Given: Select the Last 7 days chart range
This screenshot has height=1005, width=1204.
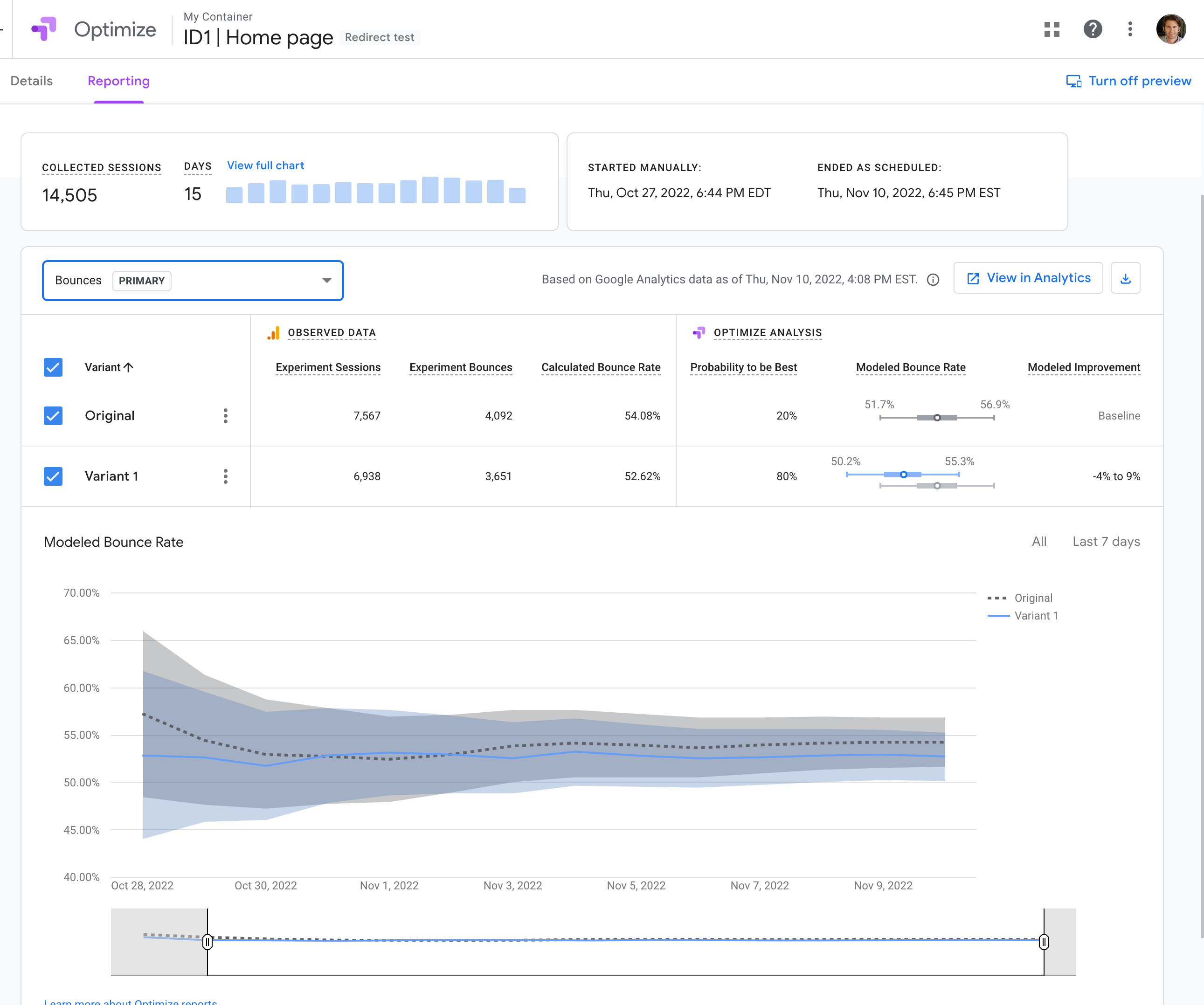Looking at the screenshot, I should tap(1106, 542).
